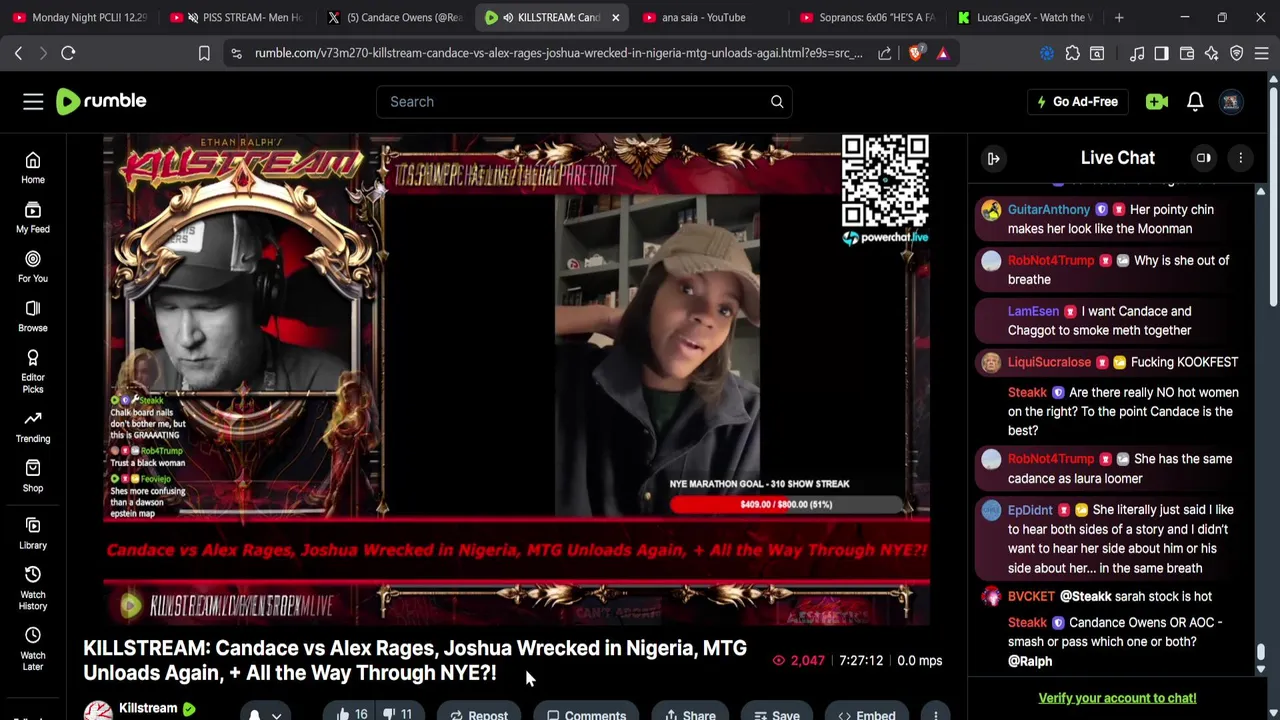Viewport: 1280px width, 720px height.
Task: Reload the page
Action: tap(68, 53)
